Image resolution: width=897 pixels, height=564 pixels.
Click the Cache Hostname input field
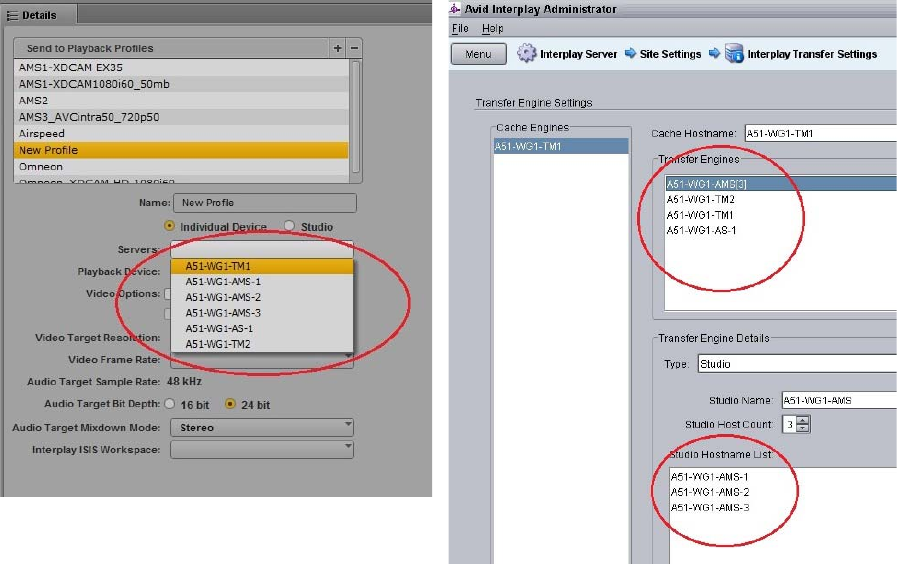tap(820, 133)
